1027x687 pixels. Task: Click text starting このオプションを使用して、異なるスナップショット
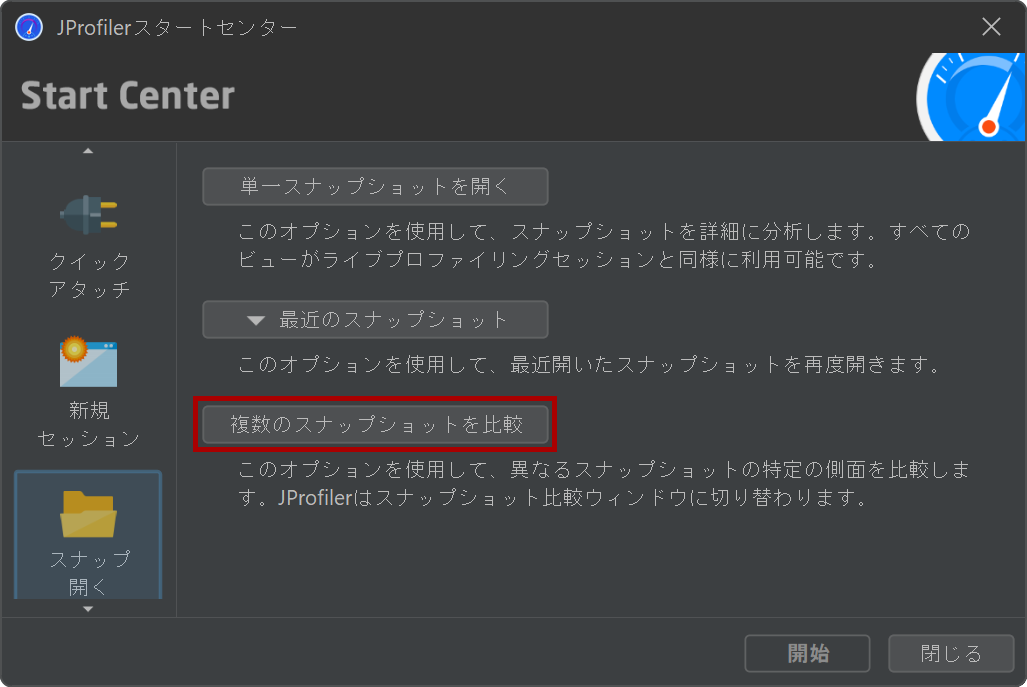click(603, 483)
